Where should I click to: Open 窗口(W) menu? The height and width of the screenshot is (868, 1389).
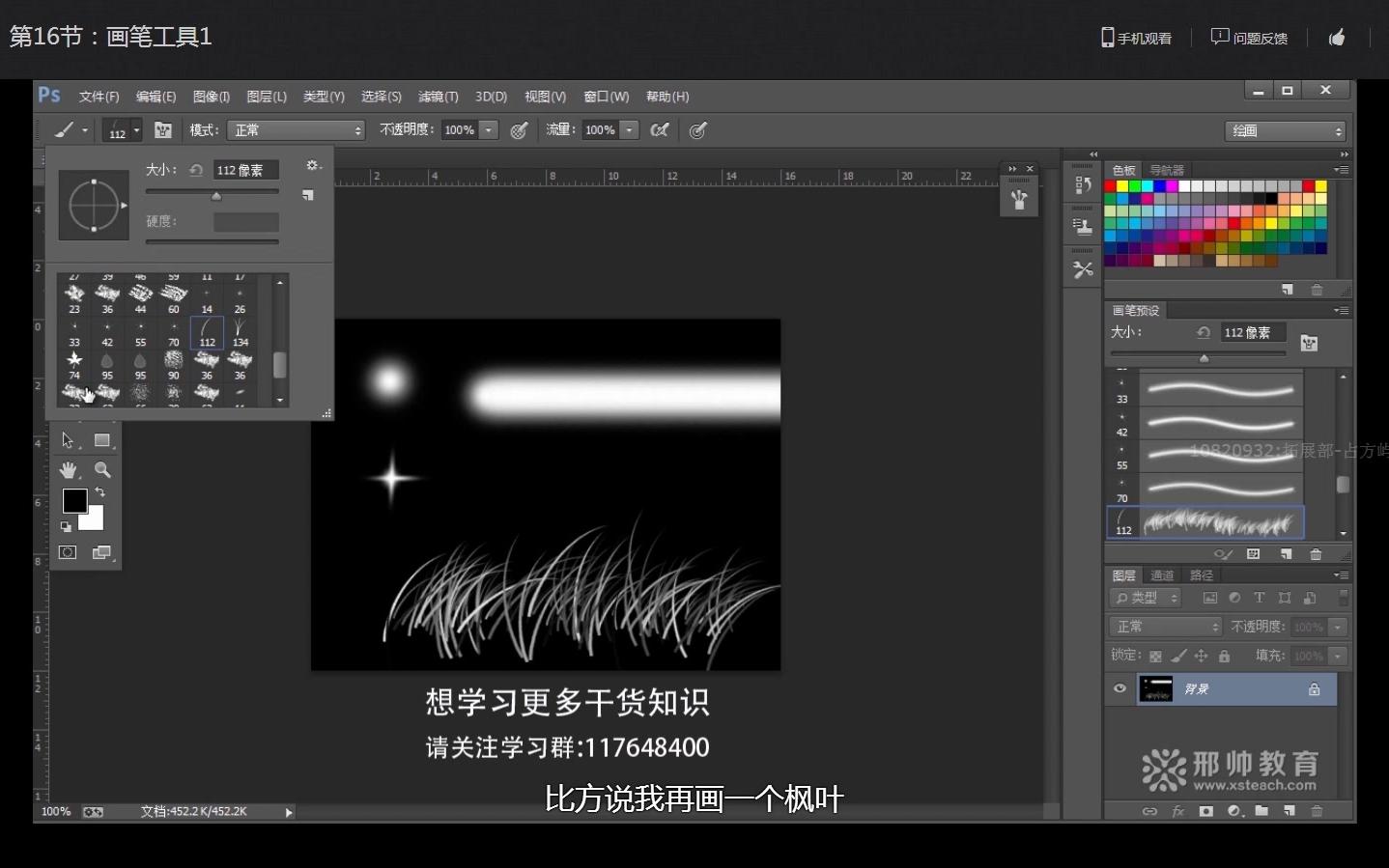pos(607,97)
